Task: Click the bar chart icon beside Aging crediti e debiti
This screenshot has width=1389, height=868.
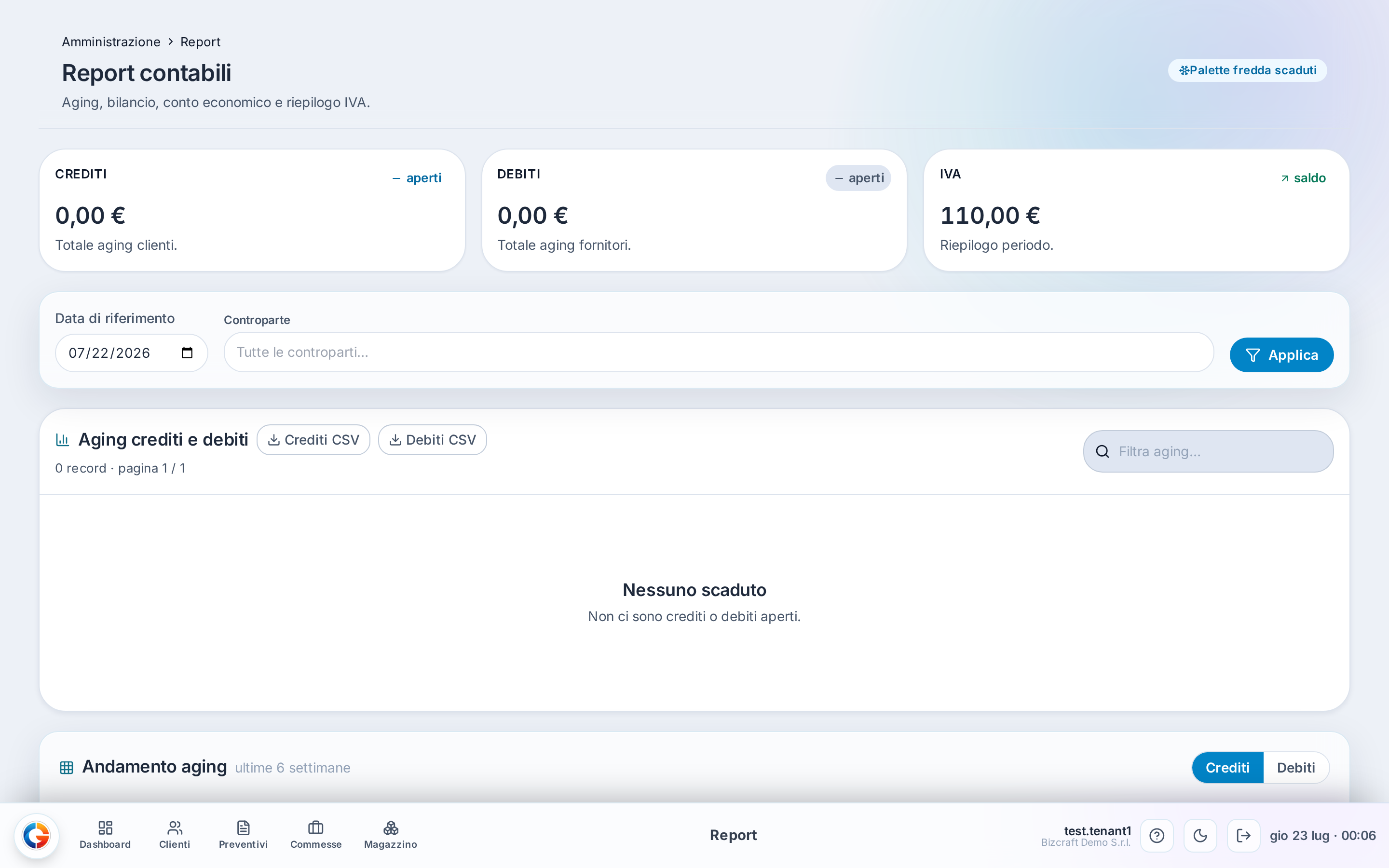Action: coord(63,440)
